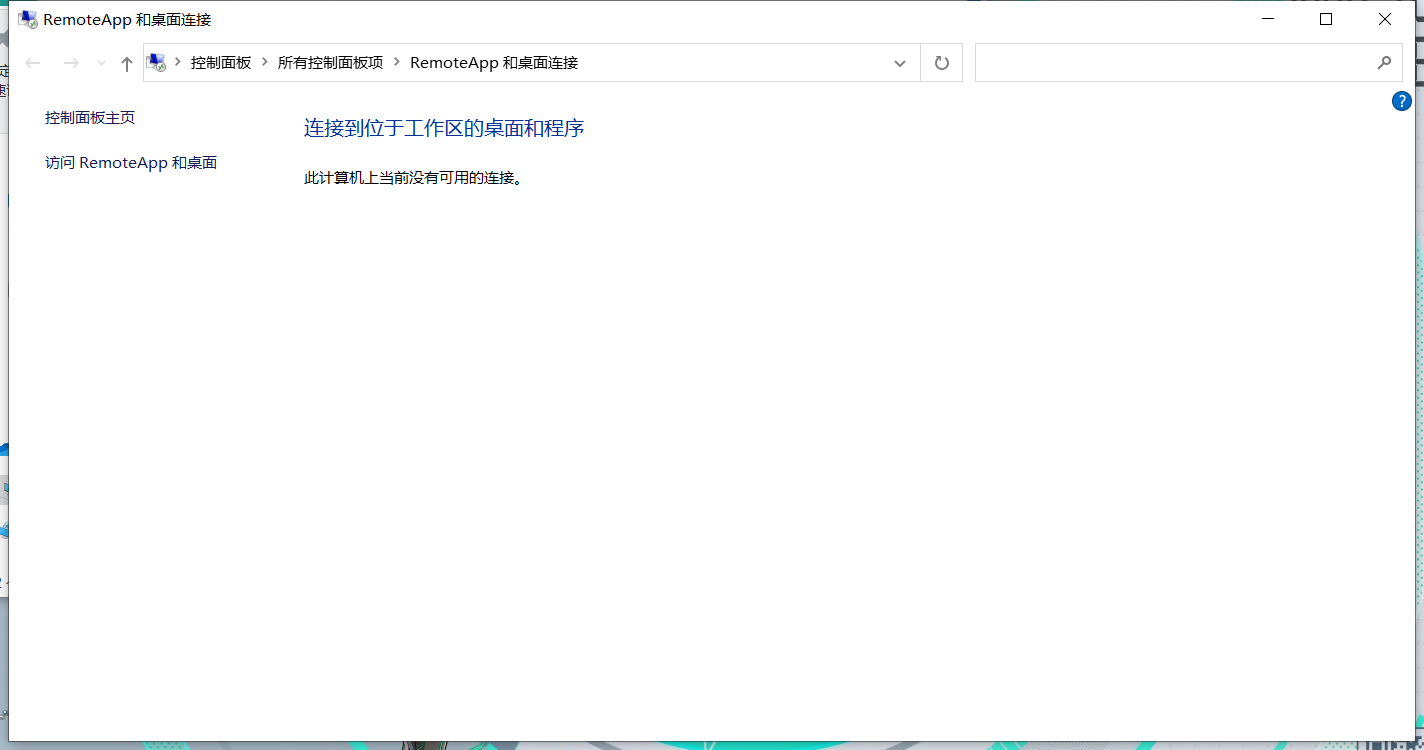Screen dimensions: 1424x750
Task: Open 控制面板主页 link
Action: [90, 118]
